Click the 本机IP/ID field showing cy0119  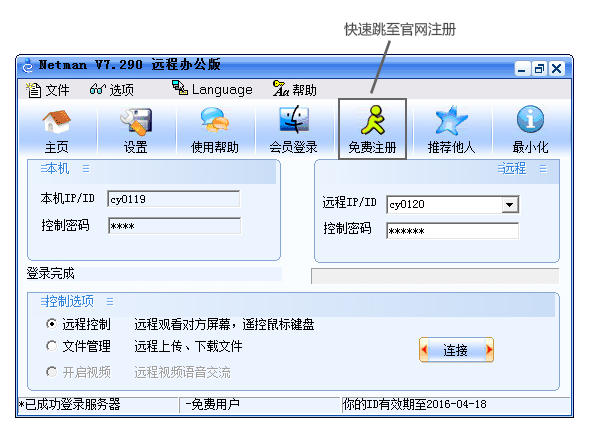tap(174, 199)
